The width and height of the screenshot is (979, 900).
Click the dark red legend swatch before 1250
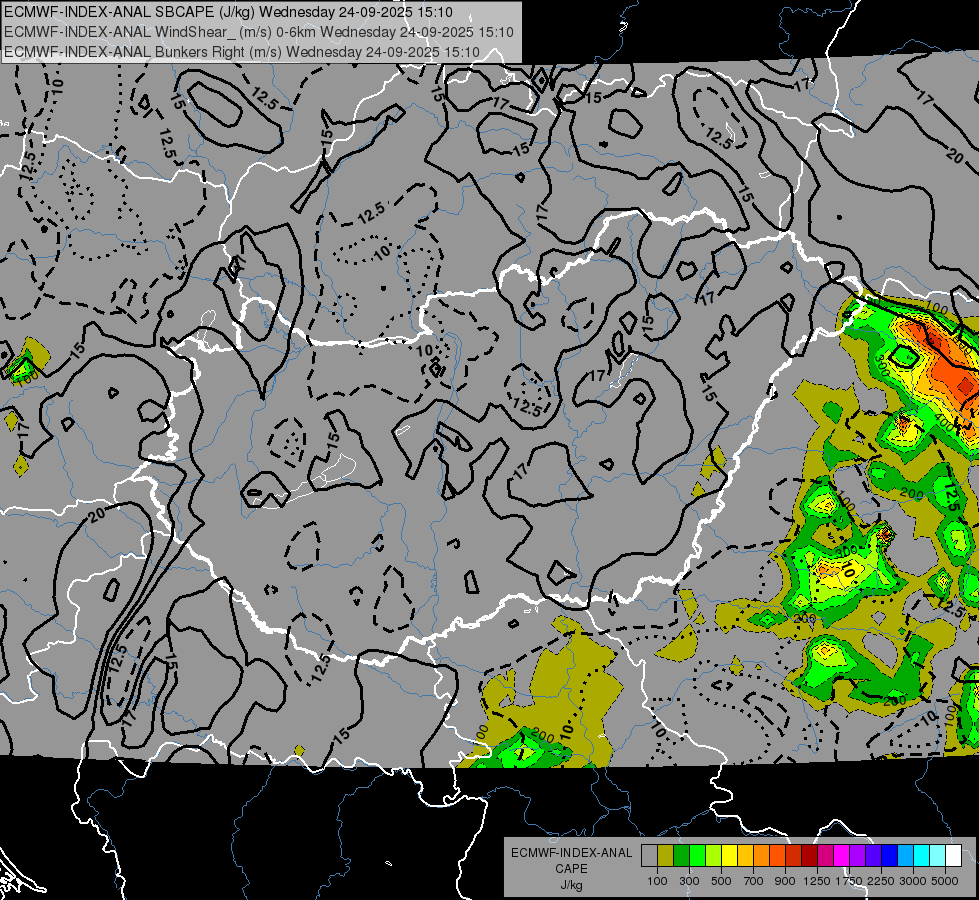click(810, 856)
